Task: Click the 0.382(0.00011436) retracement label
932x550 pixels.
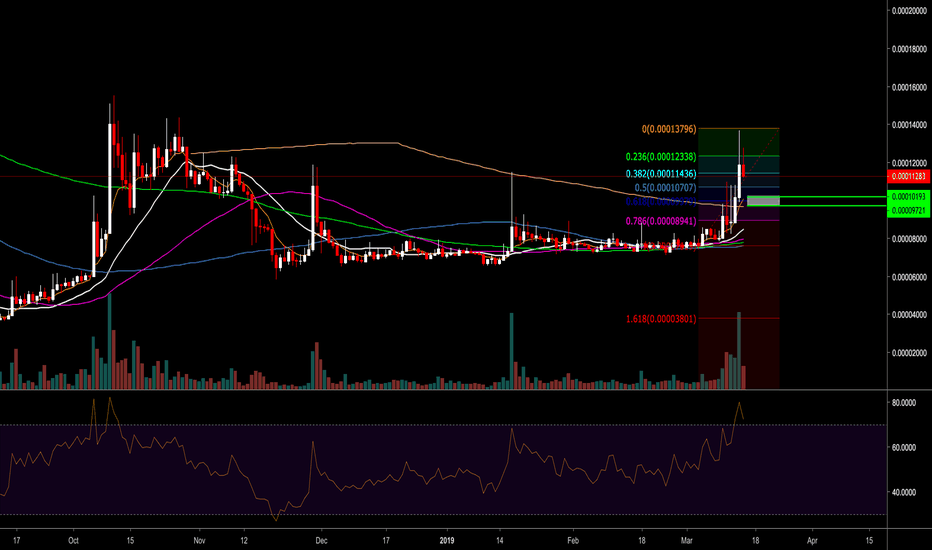Action: click(x=660, y=174)
